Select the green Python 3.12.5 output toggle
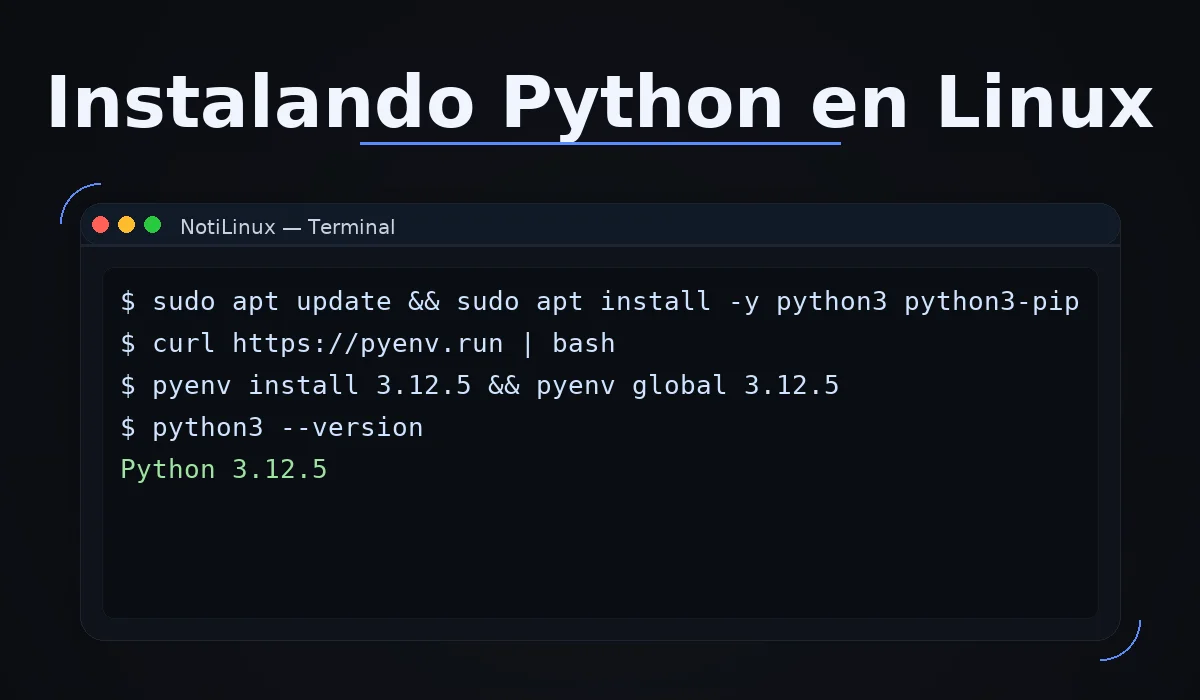Screen dimensions: 1200x700 [223, 469]
